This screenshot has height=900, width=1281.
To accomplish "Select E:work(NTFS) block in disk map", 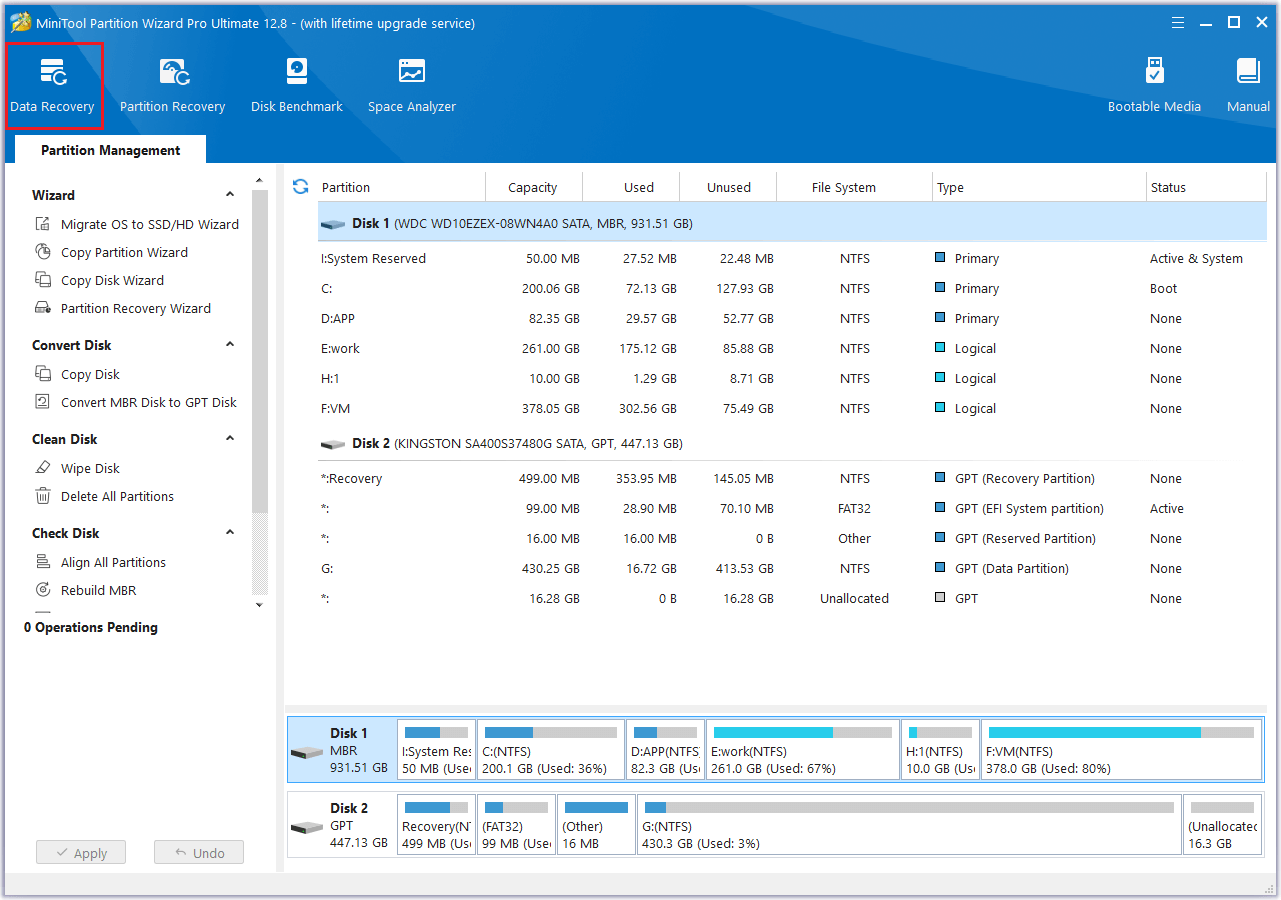I will pyautogui.click(x=803, y=750).
